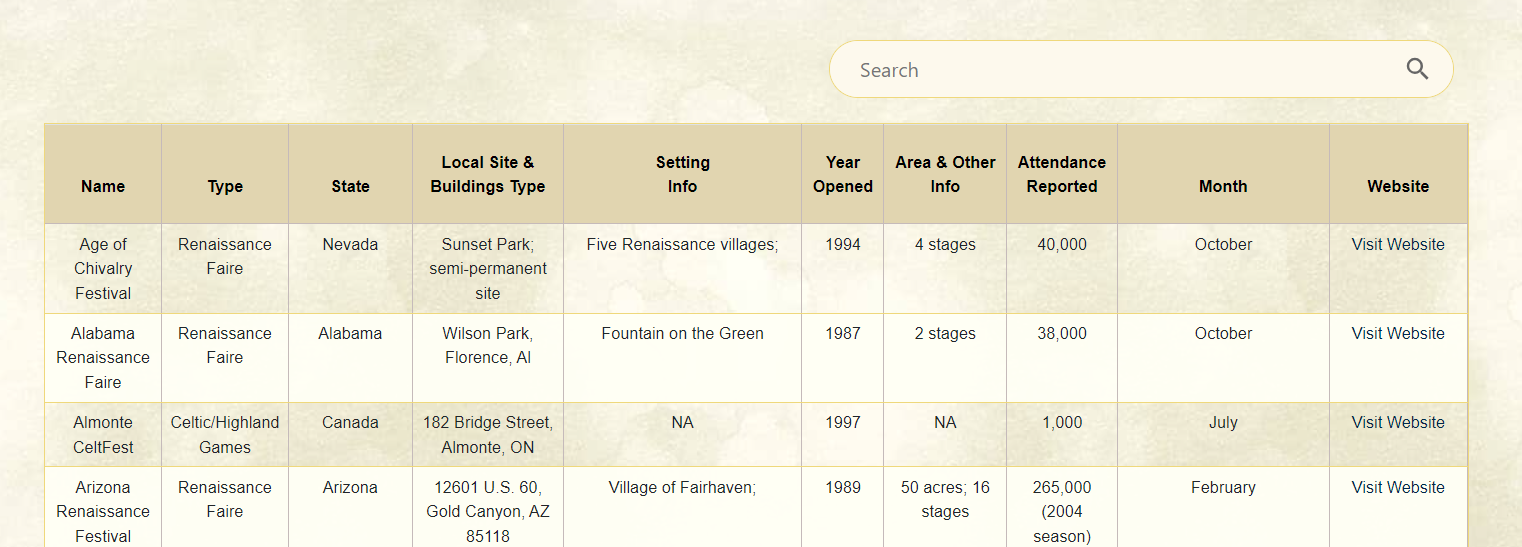Follow Visit Website link for Almonte CeltFest
Image resolution: width=1522 pixels, height=547 pixels.
(1397, 422)
